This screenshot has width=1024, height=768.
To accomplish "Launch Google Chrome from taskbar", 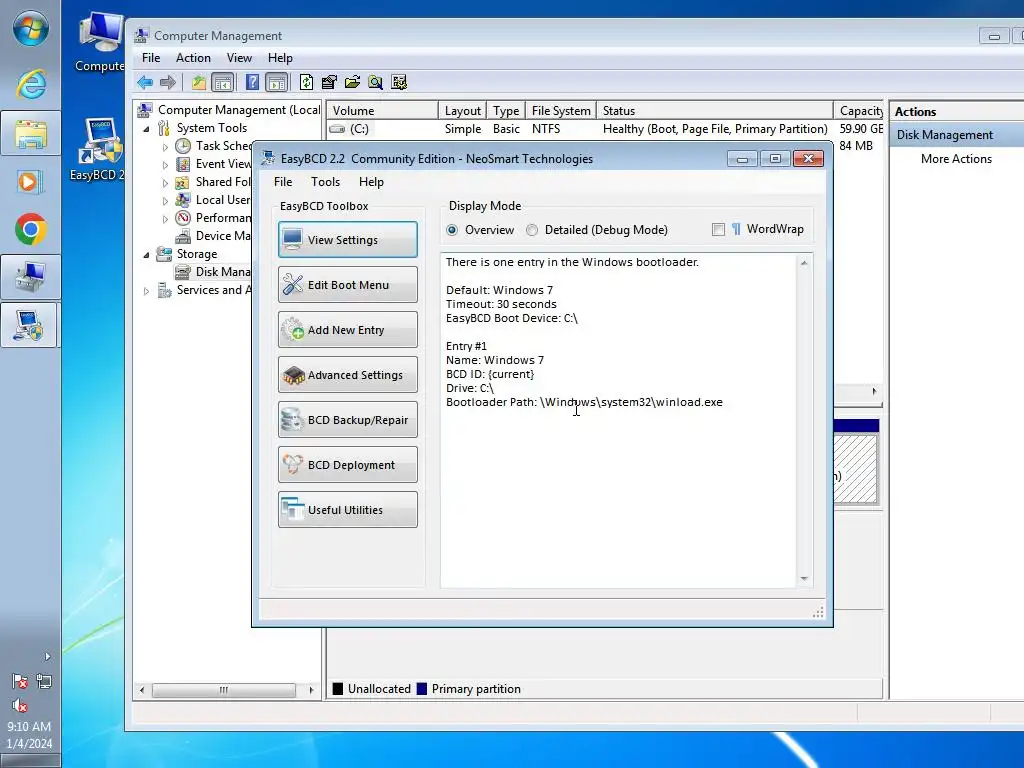I will pyautogui.click(x=30, y=229).
